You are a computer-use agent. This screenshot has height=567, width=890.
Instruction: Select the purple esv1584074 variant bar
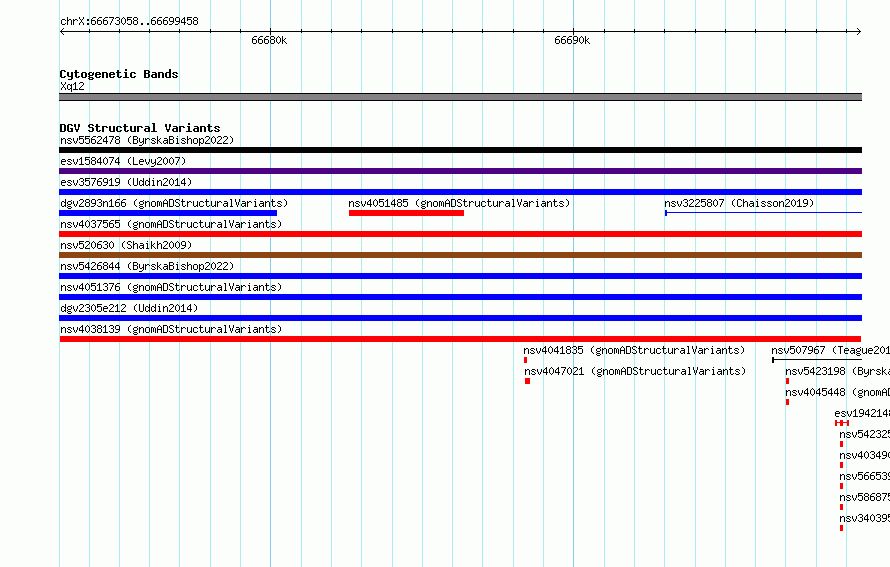tap(460, 171)
